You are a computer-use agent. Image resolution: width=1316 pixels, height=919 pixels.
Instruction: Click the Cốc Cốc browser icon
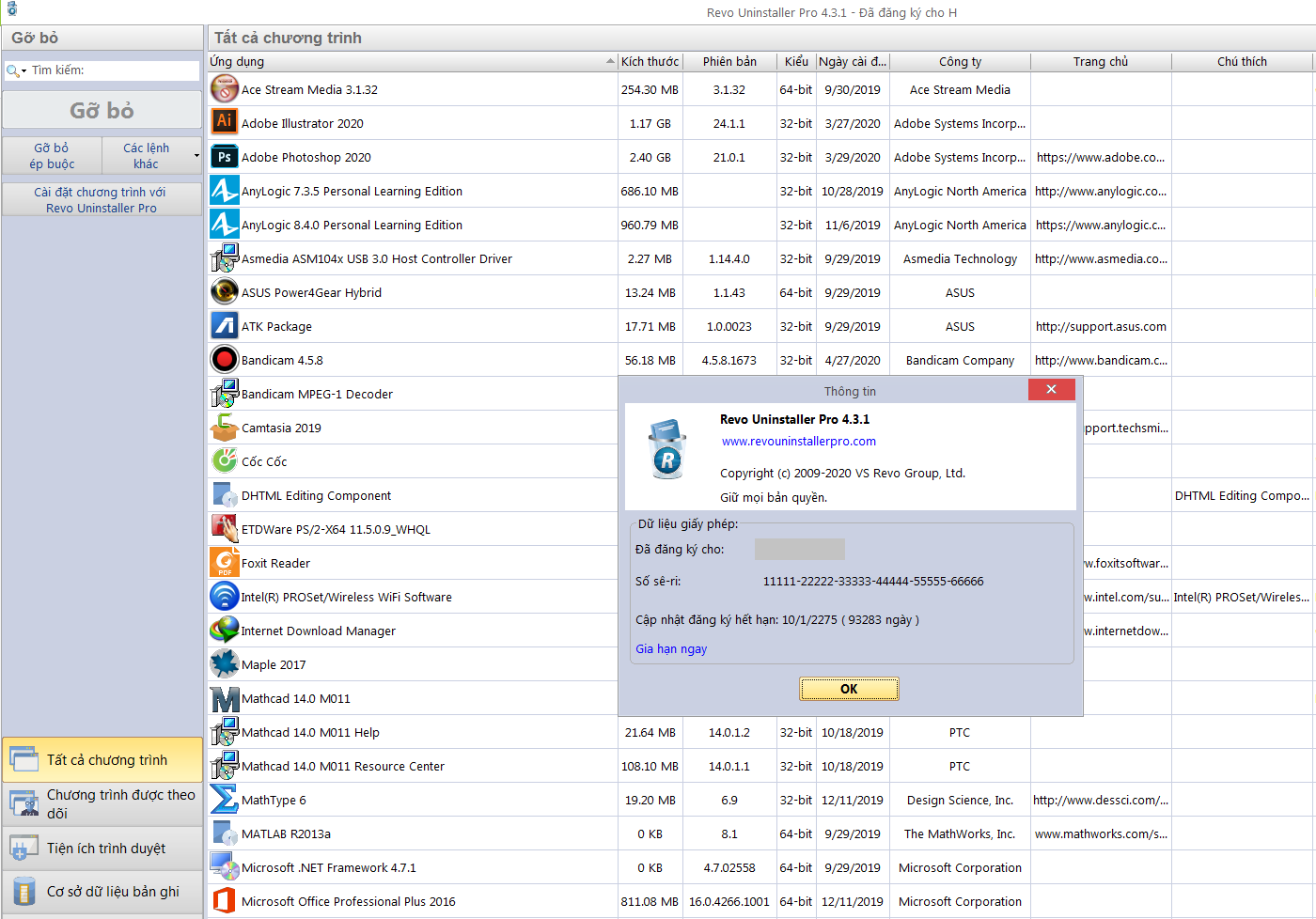224,460
